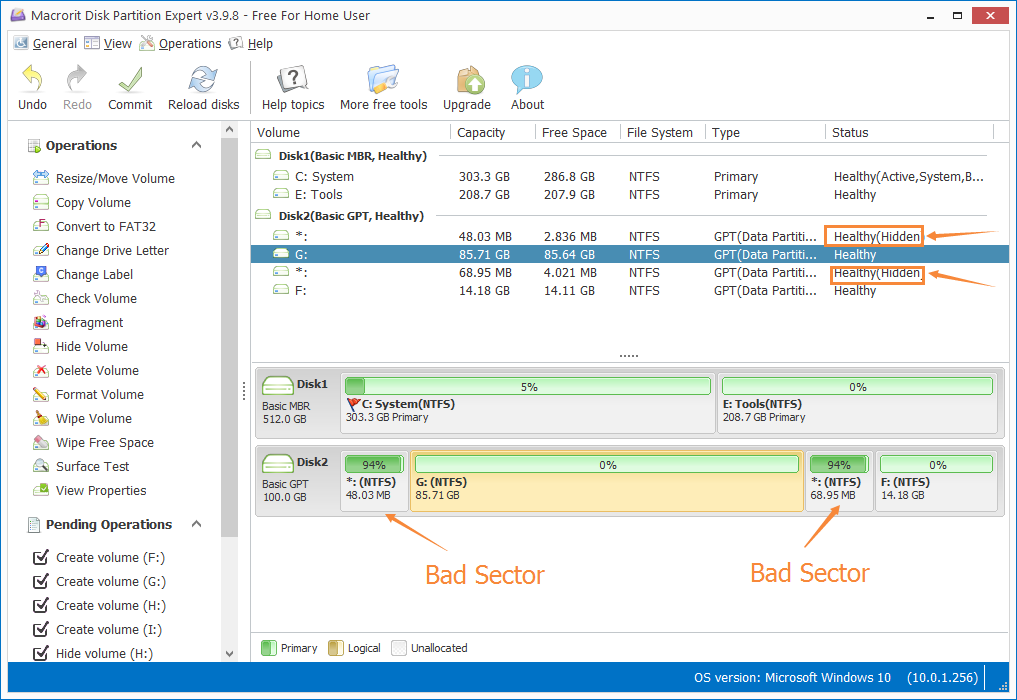
Task: Select the hidden 48.03 MB volume row
Action: pyautogui.click(x=630, y=236)
